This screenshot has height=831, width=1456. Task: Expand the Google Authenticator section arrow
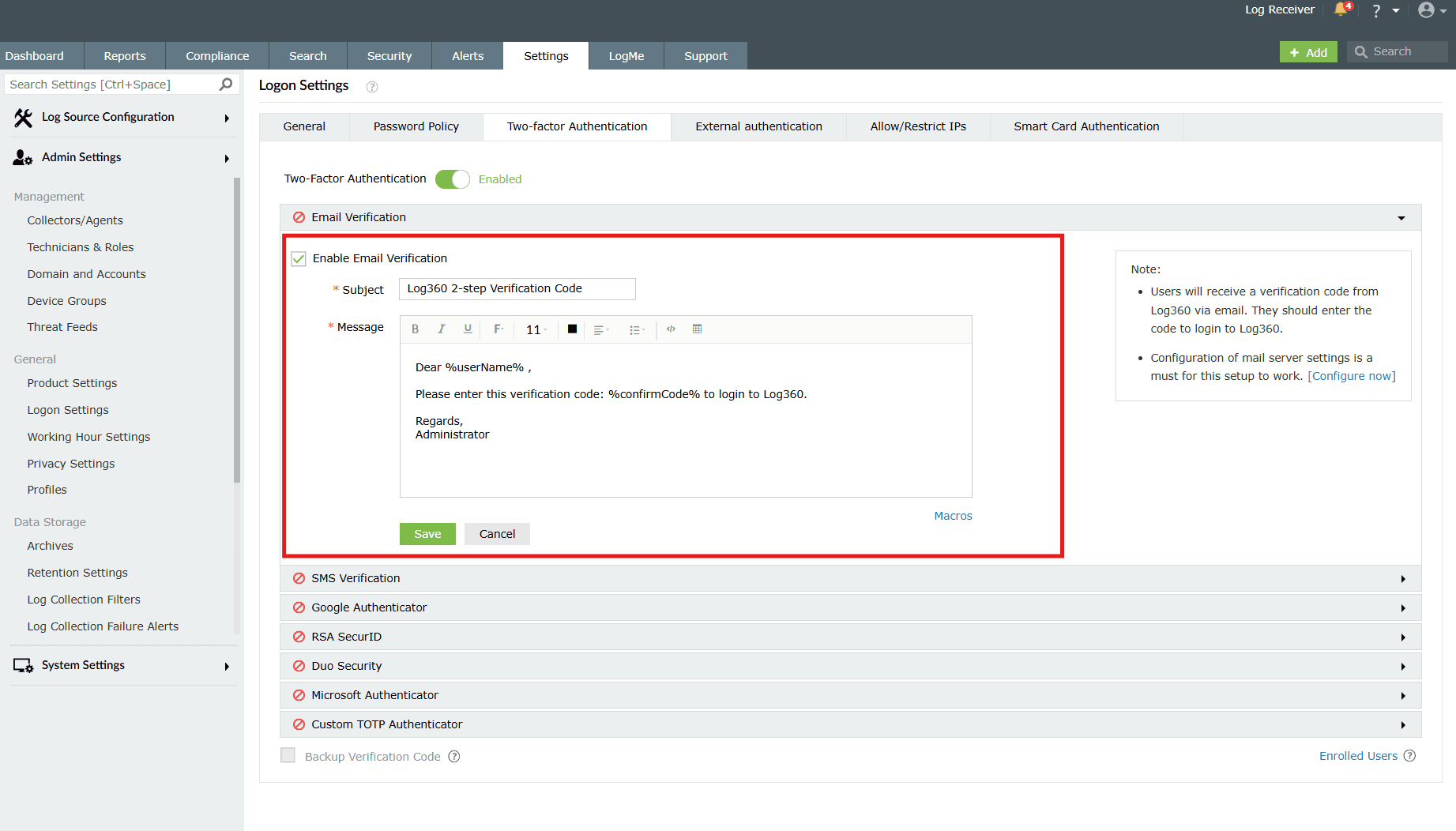point(1403,608)
